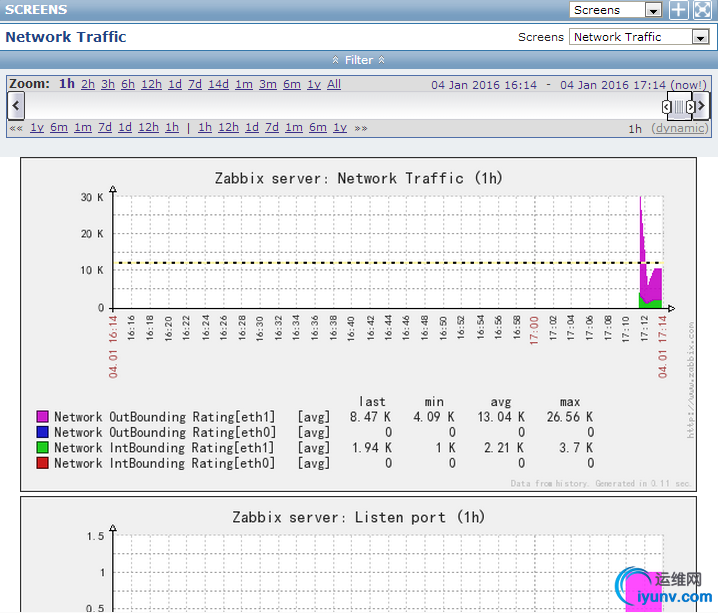
Task: Set zoom level to 14d
Action: [x=218, y=84]
